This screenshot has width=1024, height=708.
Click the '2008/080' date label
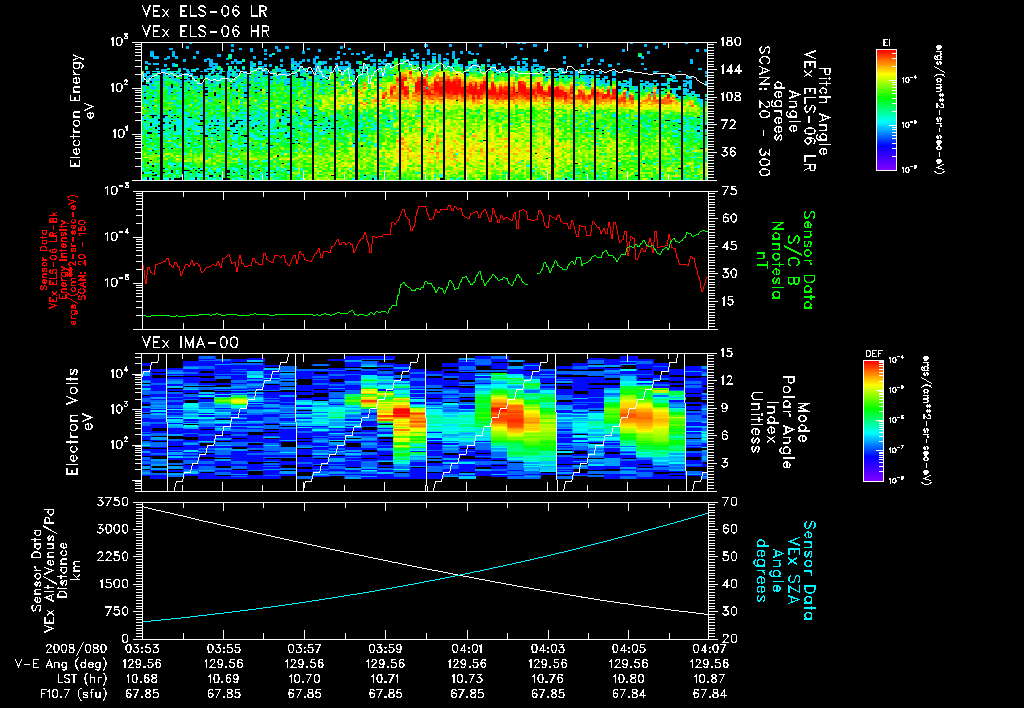76,650
